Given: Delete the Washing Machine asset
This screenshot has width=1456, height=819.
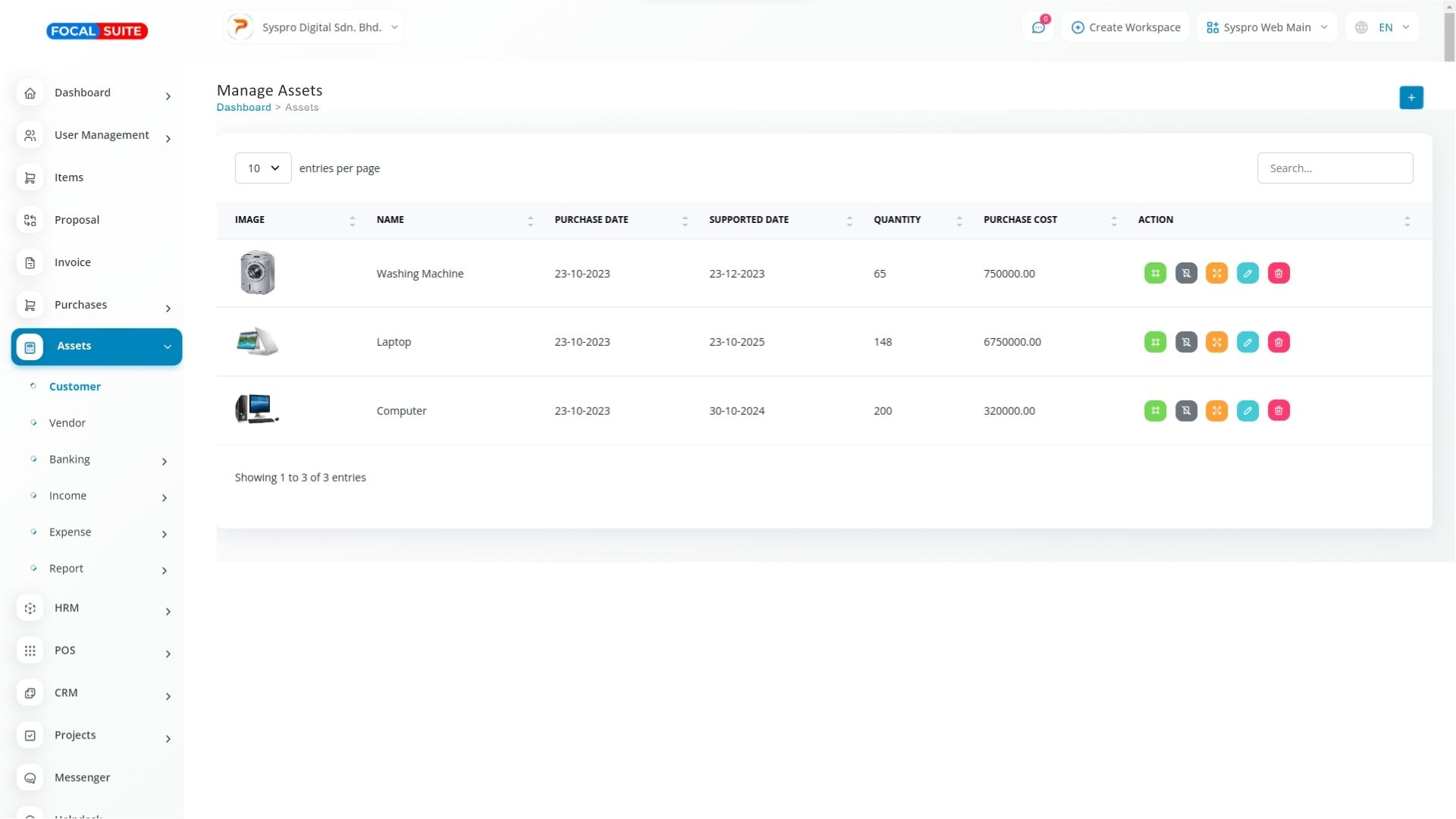Looking at the screenshot, I should tap(1279, 273).
